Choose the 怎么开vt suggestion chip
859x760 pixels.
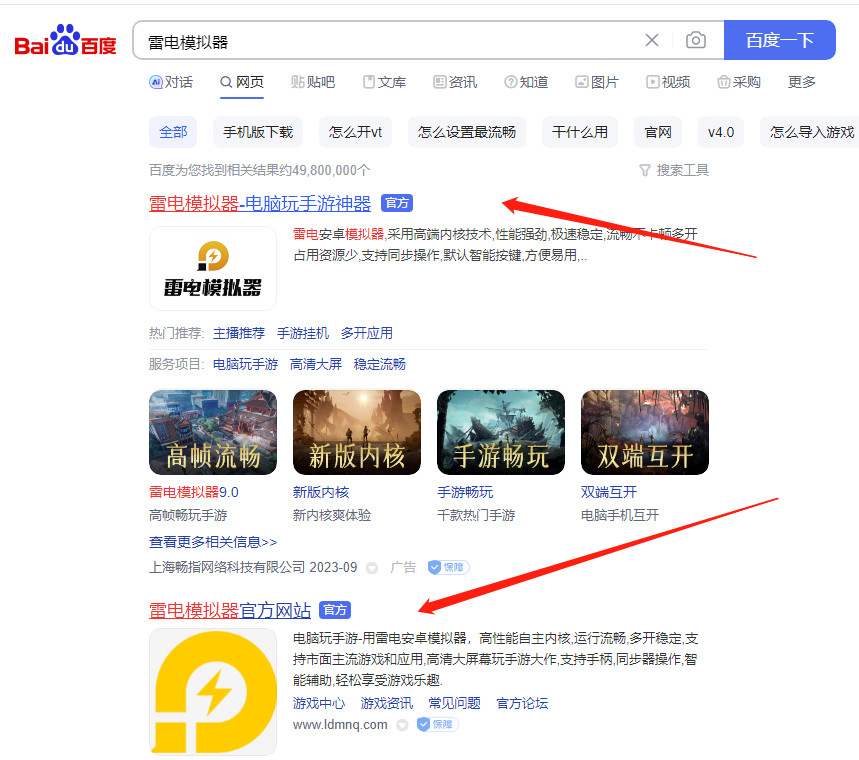355,132
